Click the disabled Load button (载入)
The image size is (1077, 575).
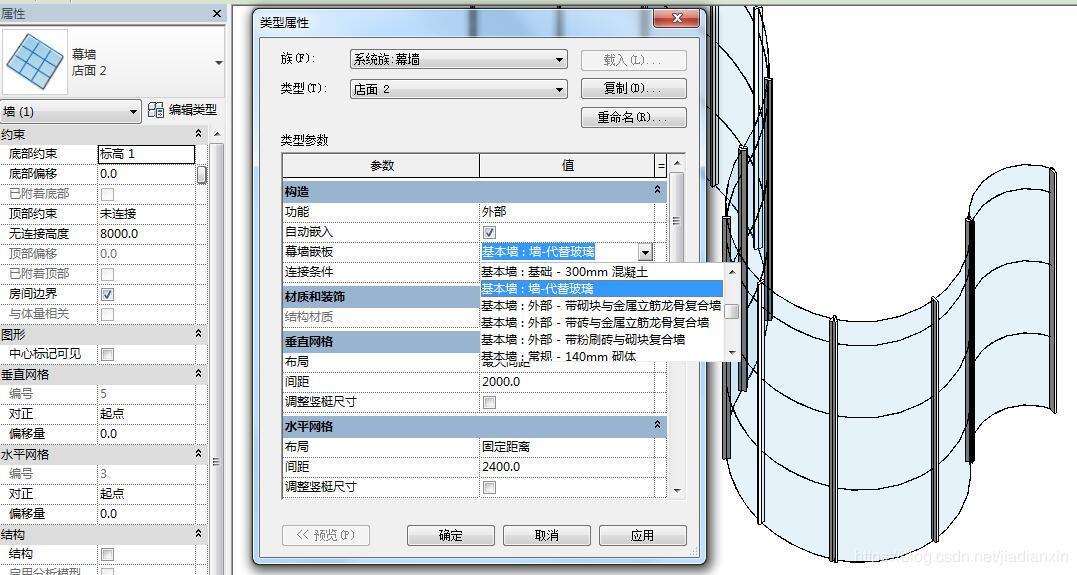(x=633, y=60)
